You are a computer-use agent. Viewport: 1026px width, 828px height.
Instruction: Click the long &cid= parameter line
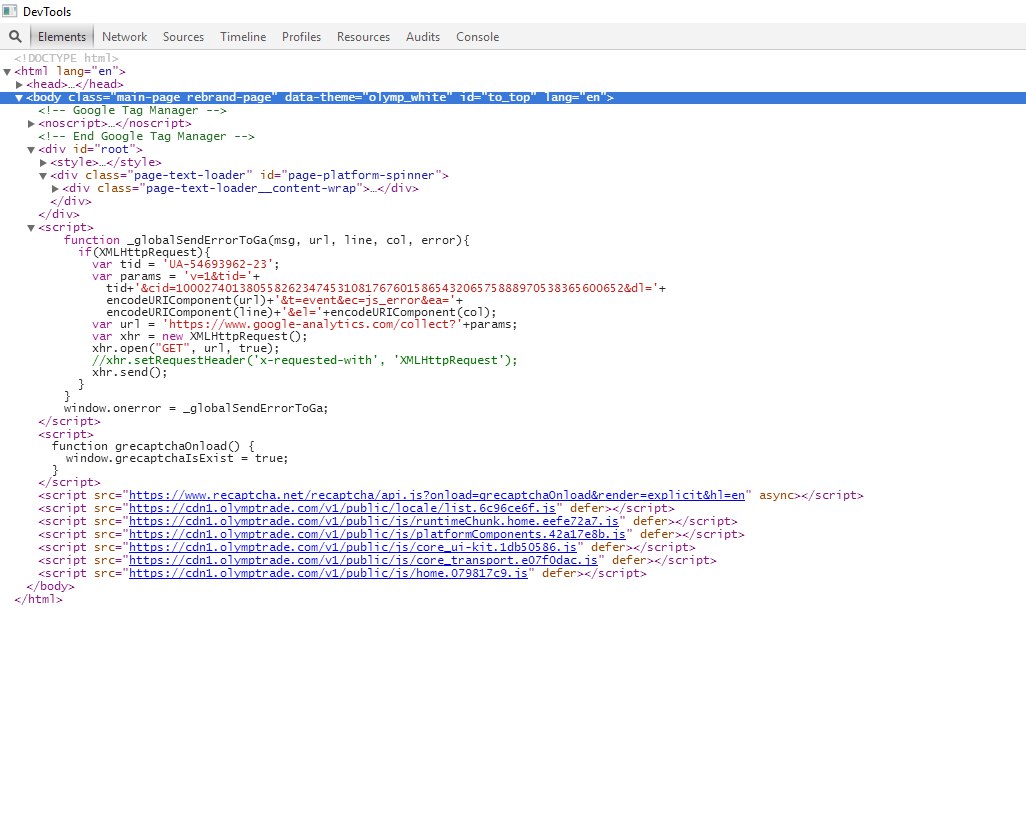[386, 289]
